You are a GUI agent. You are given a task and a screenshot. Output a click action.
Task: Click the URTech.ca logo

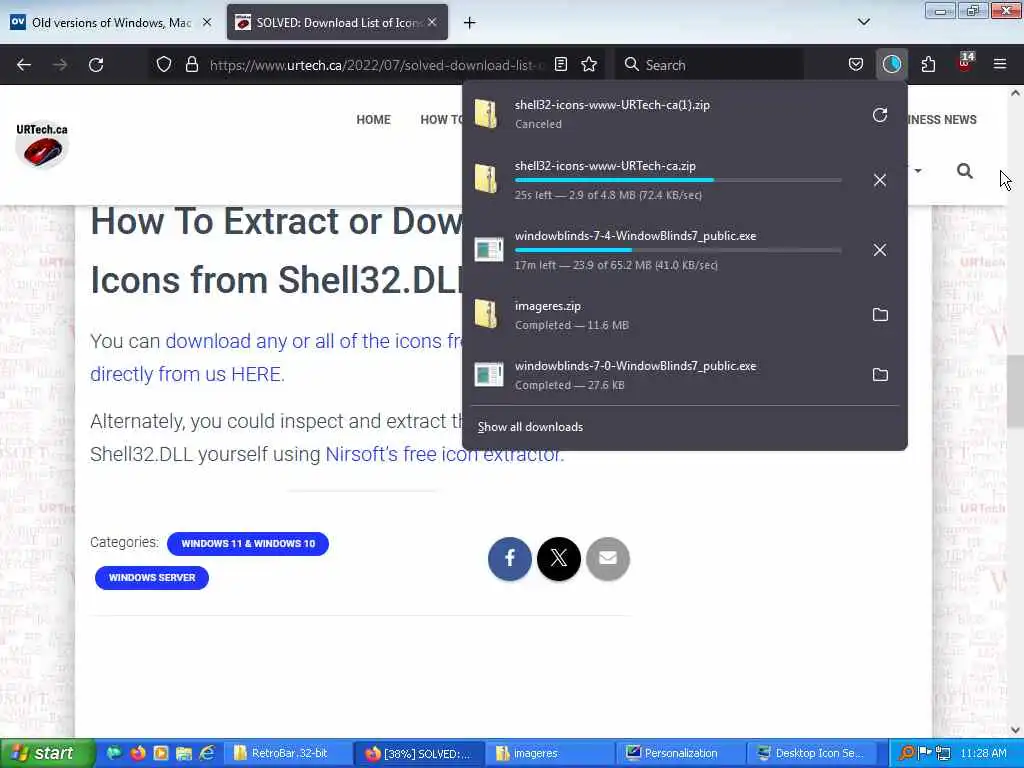[42, 144]
